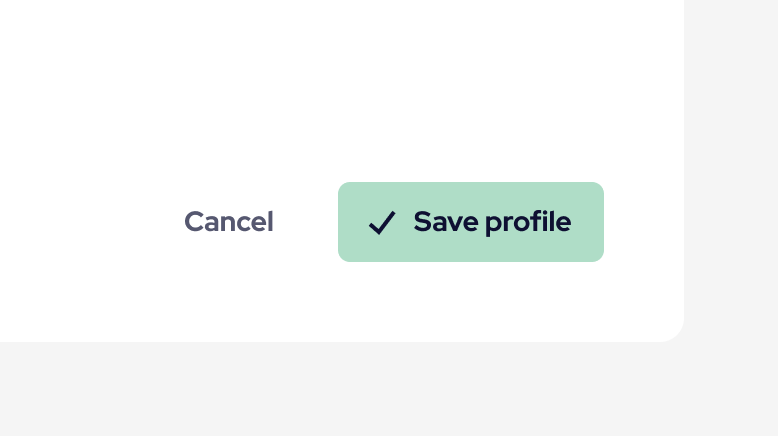
Task: Click the checkmark icon on Save profile
Action: point(382,223)
